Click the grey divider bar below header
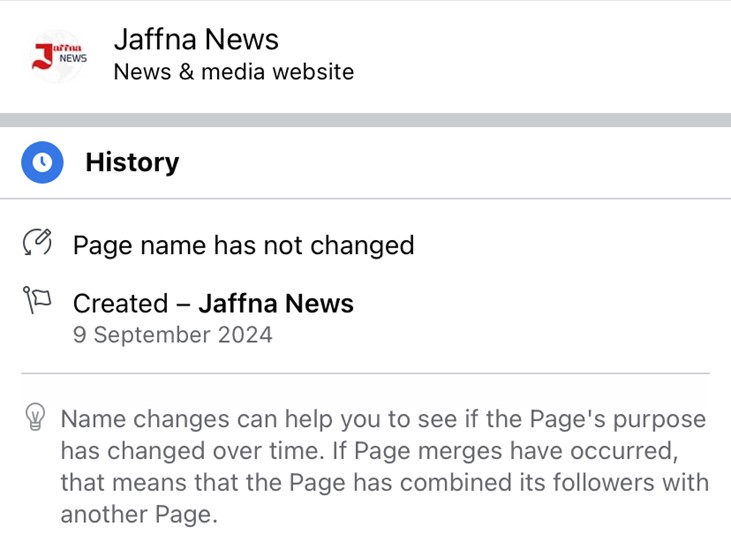The image size is (731, 557). tap(366, 120)
